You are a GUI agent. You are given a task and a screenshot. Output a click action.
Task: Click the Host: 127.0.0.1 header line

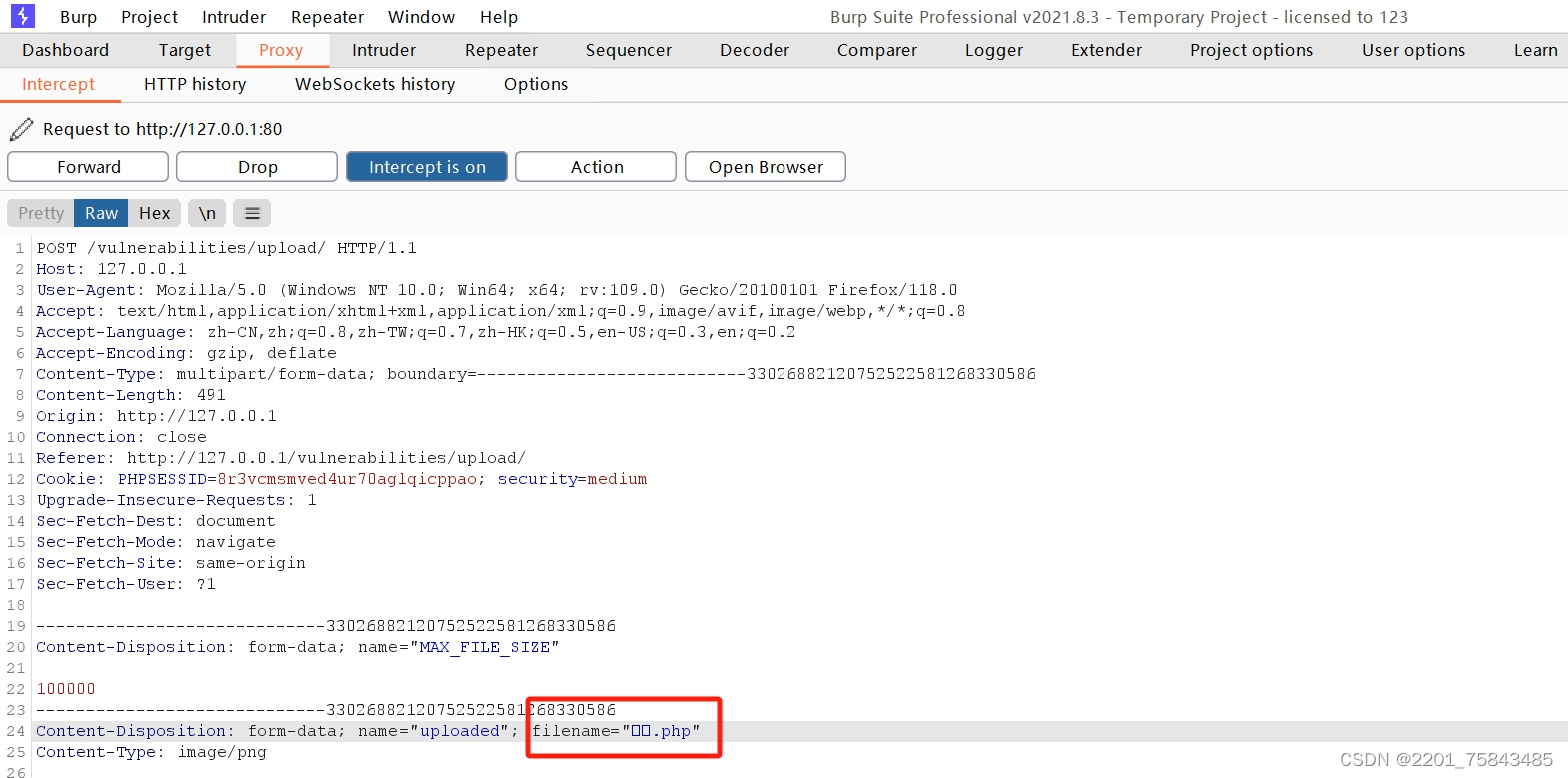click(112, 269)
